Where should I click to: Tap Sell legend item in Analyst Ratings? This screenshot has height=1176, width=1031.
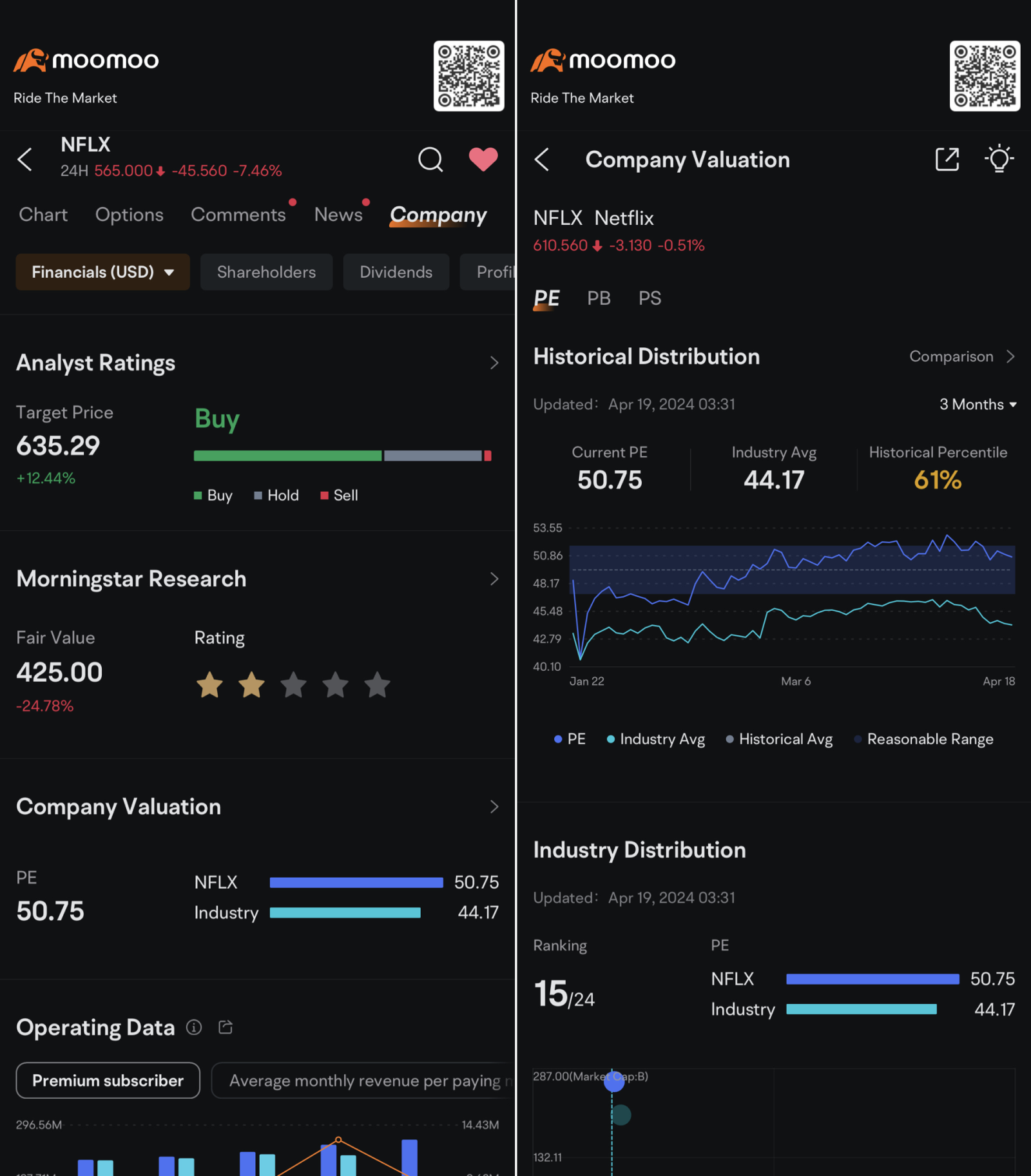click(339, 496)
